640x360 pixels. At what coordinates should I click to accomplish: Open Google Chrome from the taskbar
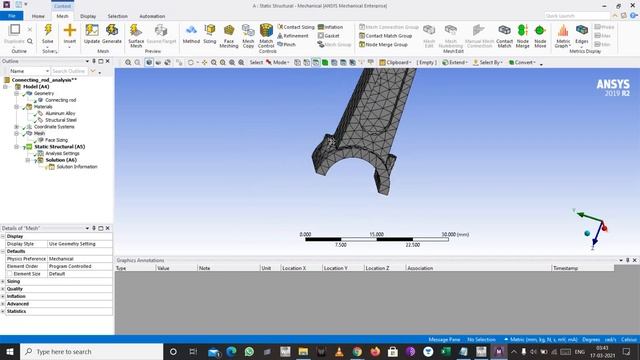pyautogui.click(x=357, y=351)
